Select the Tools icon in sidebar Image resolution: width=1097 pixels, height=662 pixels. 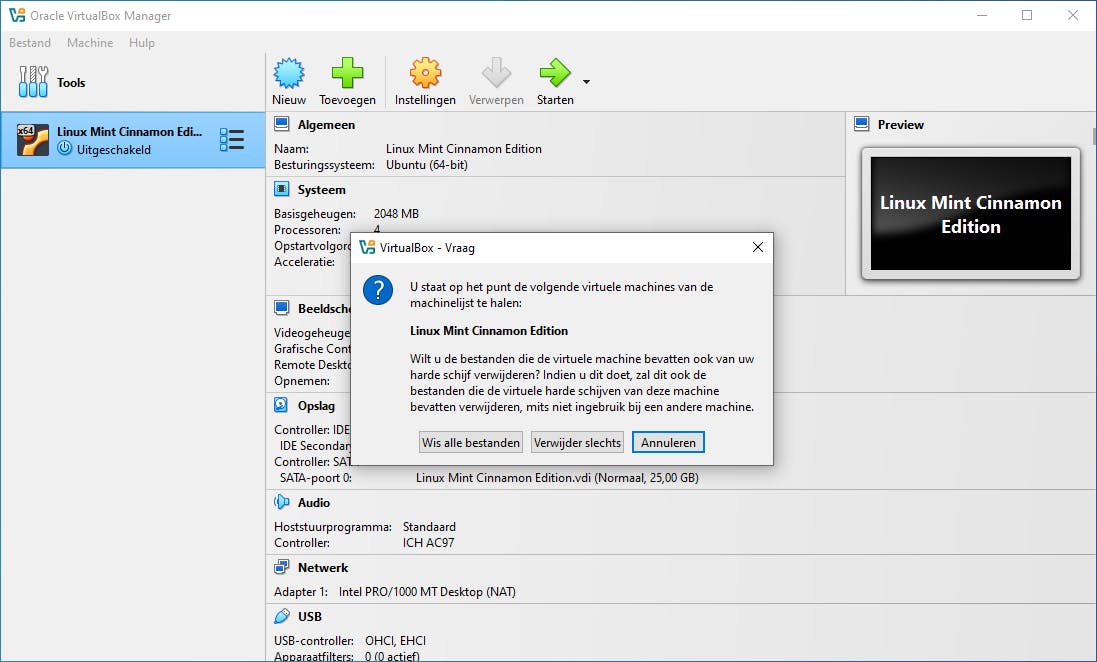click(33, 82)
